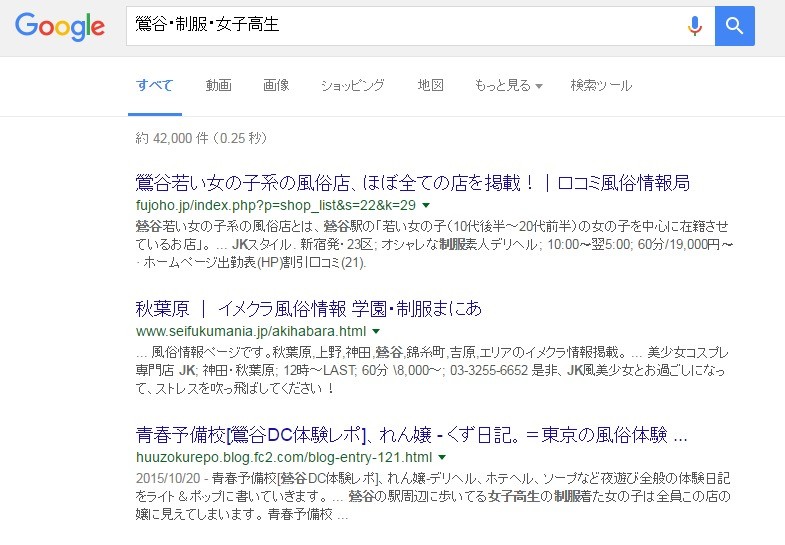
Task: Open the 地図 tab
Action: (431, 85)
